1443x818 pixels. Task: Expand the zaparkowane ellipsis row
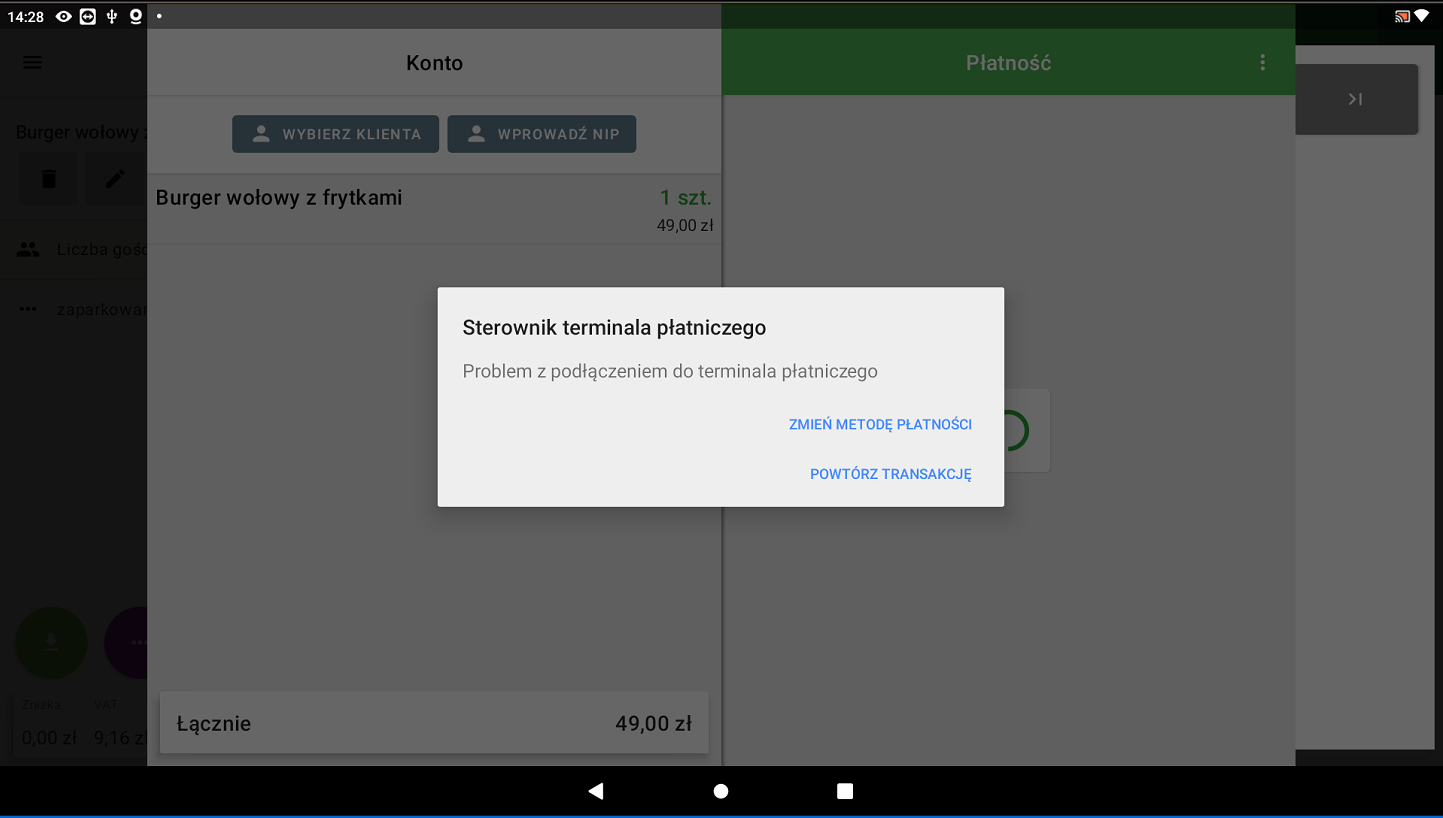80,310
